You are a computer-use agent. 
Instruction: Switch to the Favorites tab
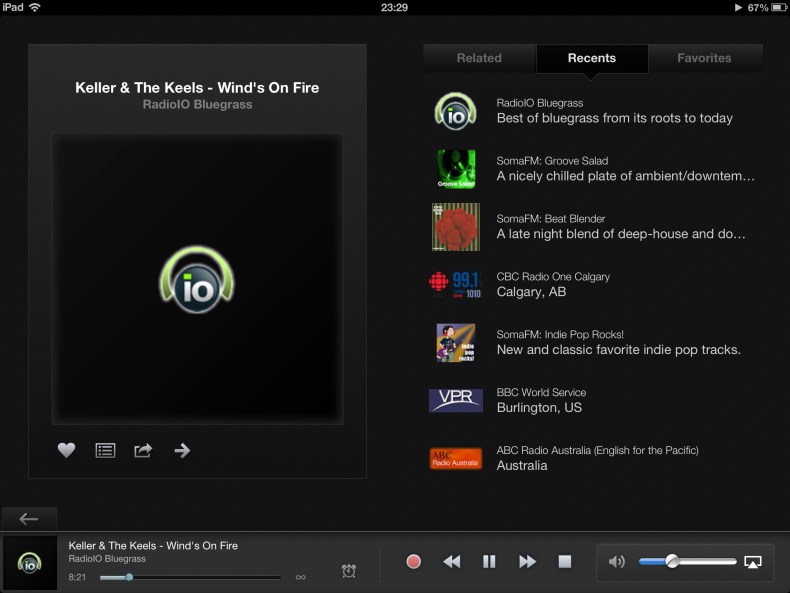pos(704,58)
